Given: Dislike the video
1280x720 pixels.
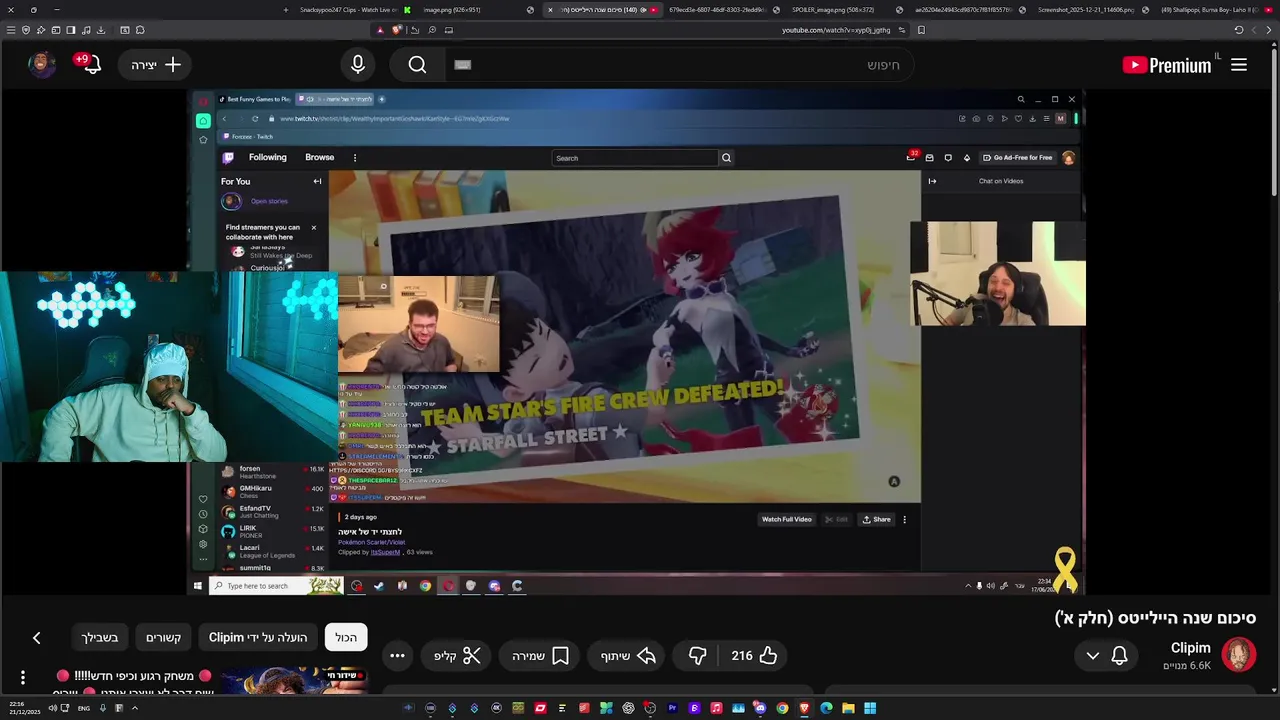Looking at the screenshot, I should [698, 656].
